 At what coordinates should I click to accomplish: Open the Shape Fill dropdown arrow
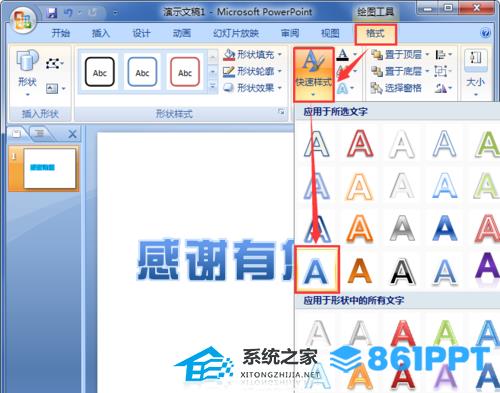[280, 54]
